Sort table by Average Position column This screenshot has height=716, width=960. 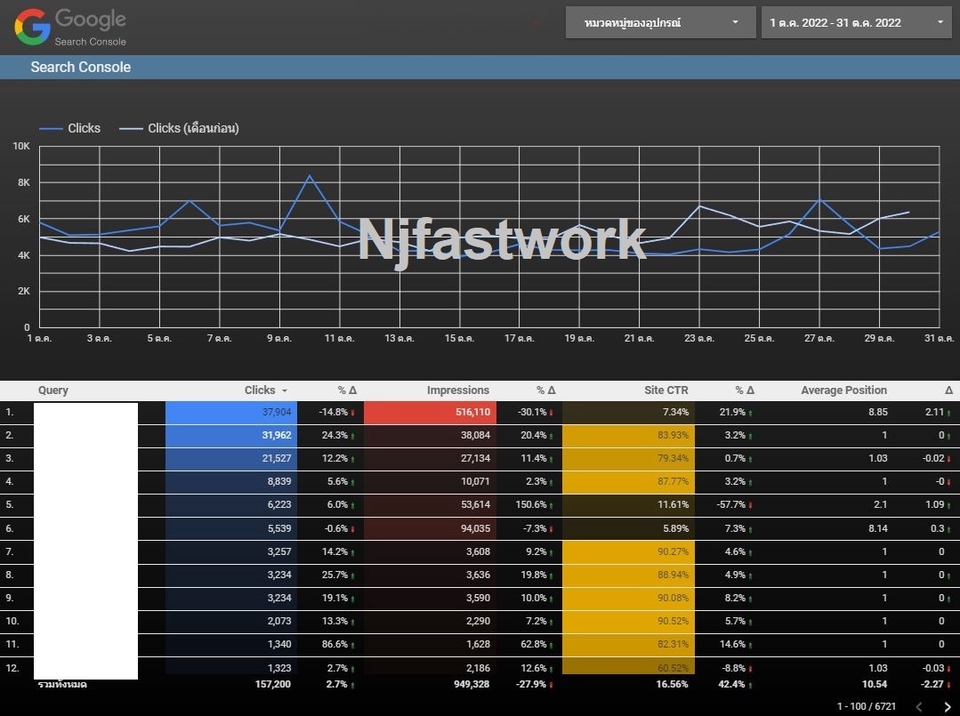pyautogui.click(x=844, y=390)
